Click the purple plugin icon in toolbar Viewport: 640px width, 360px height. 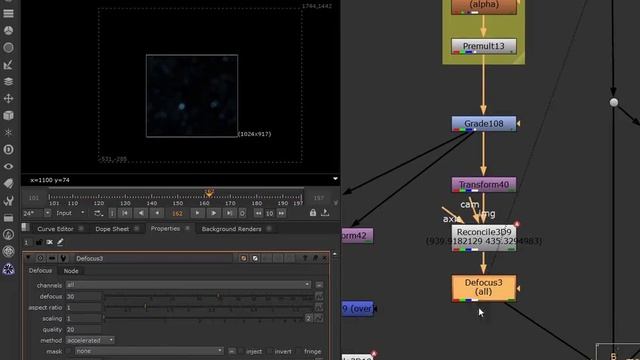(8, 269)
